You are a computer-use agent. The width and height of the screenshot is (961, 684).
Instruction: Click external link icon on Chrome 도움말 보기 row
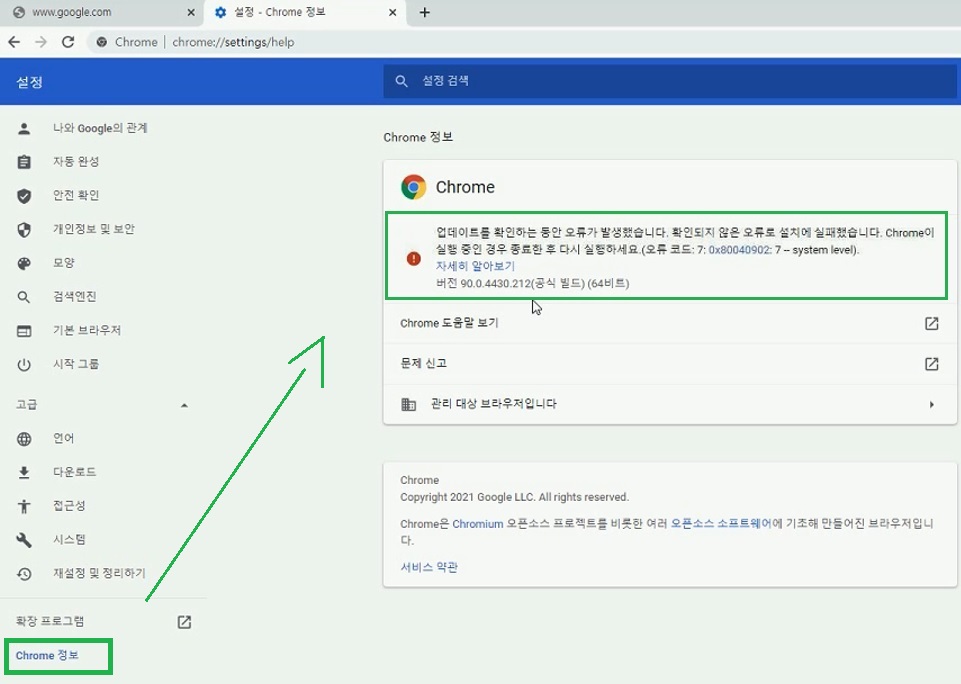pyautogui.click(x=932, y=323)
